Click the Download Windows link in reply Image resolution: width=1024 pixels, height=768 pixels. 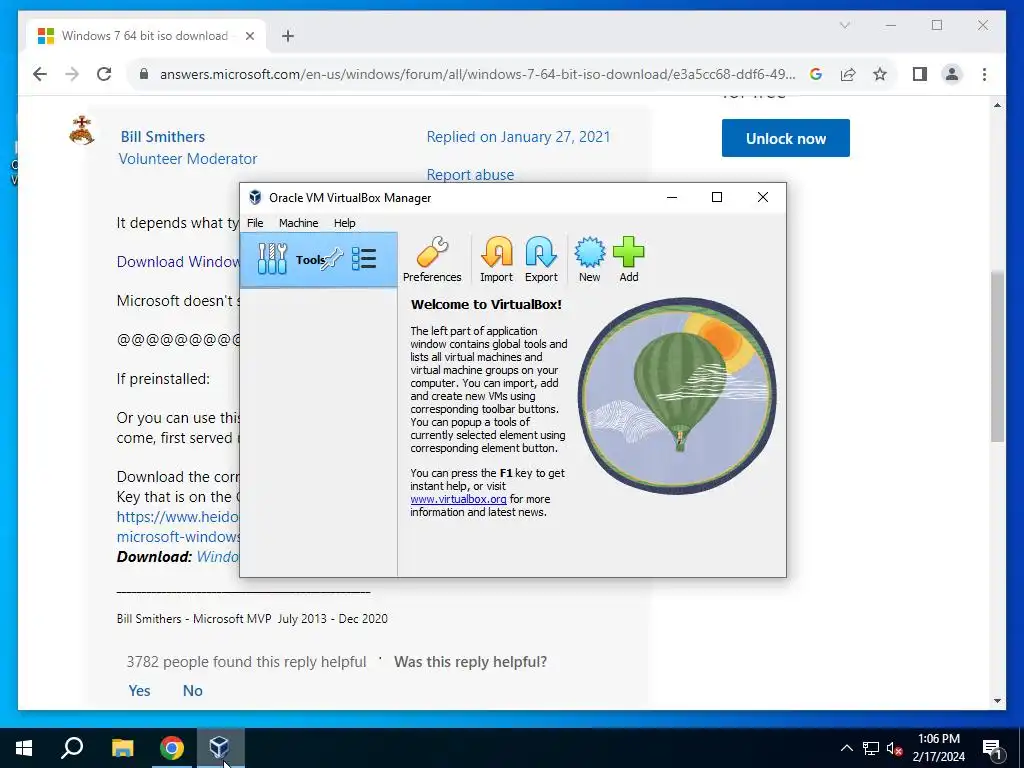coord(178,262)
